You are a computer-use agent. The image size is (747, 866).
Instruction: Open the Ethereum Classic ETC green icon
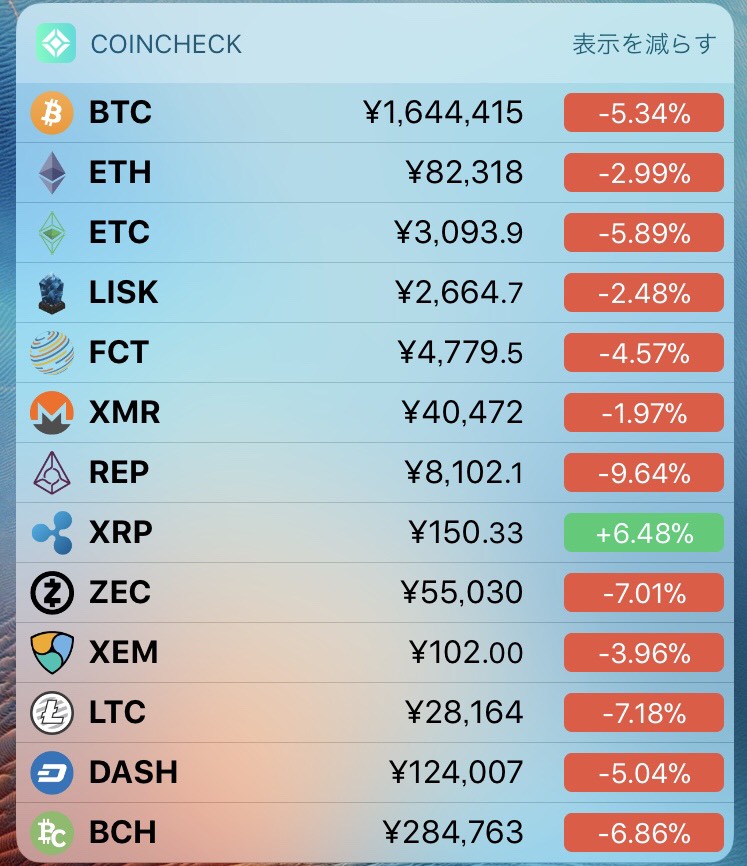tap(52, 233)
